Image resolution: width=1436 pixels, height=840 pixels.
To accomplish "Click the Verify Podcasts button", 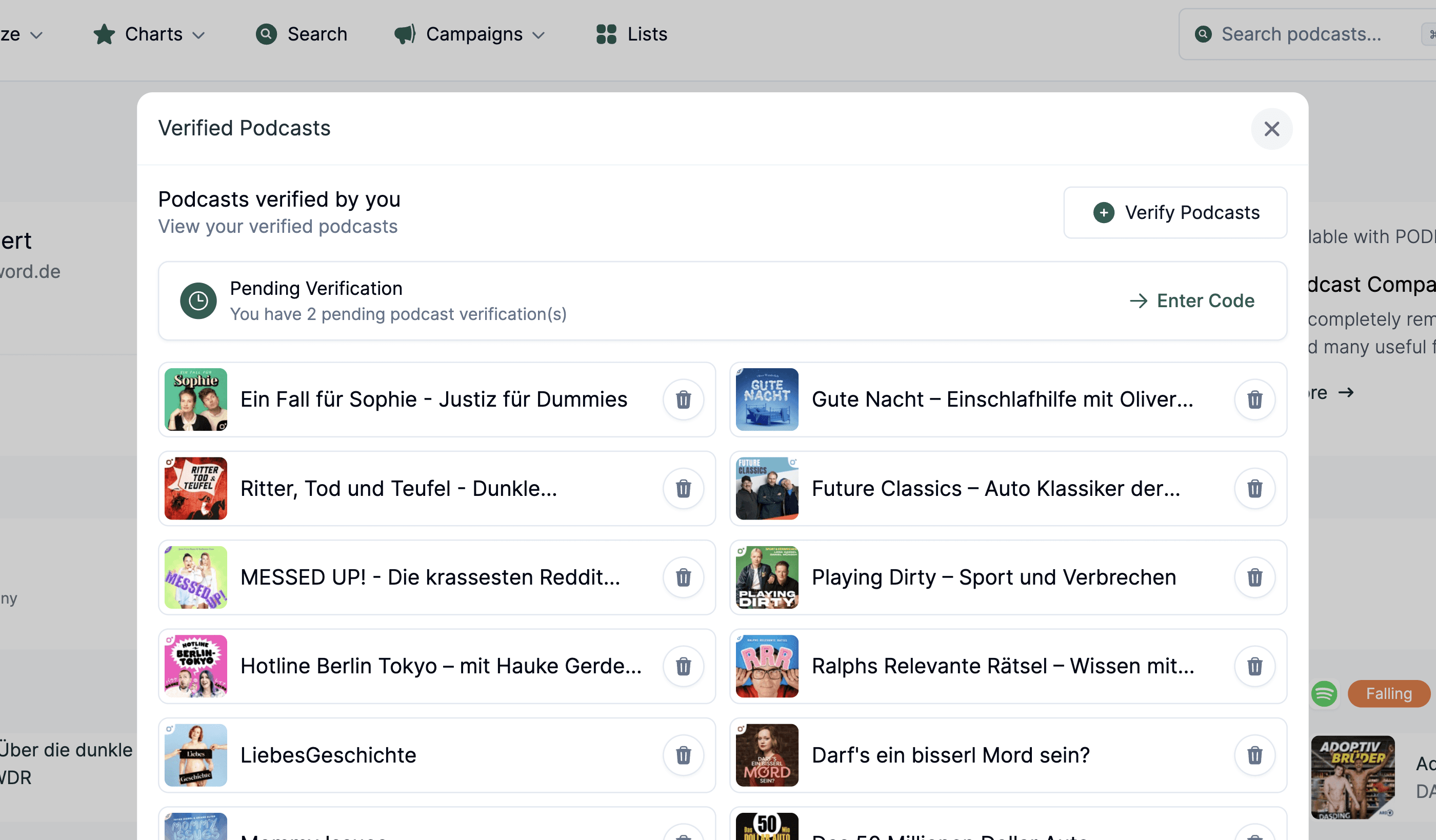I will (x=1175, y=213).
